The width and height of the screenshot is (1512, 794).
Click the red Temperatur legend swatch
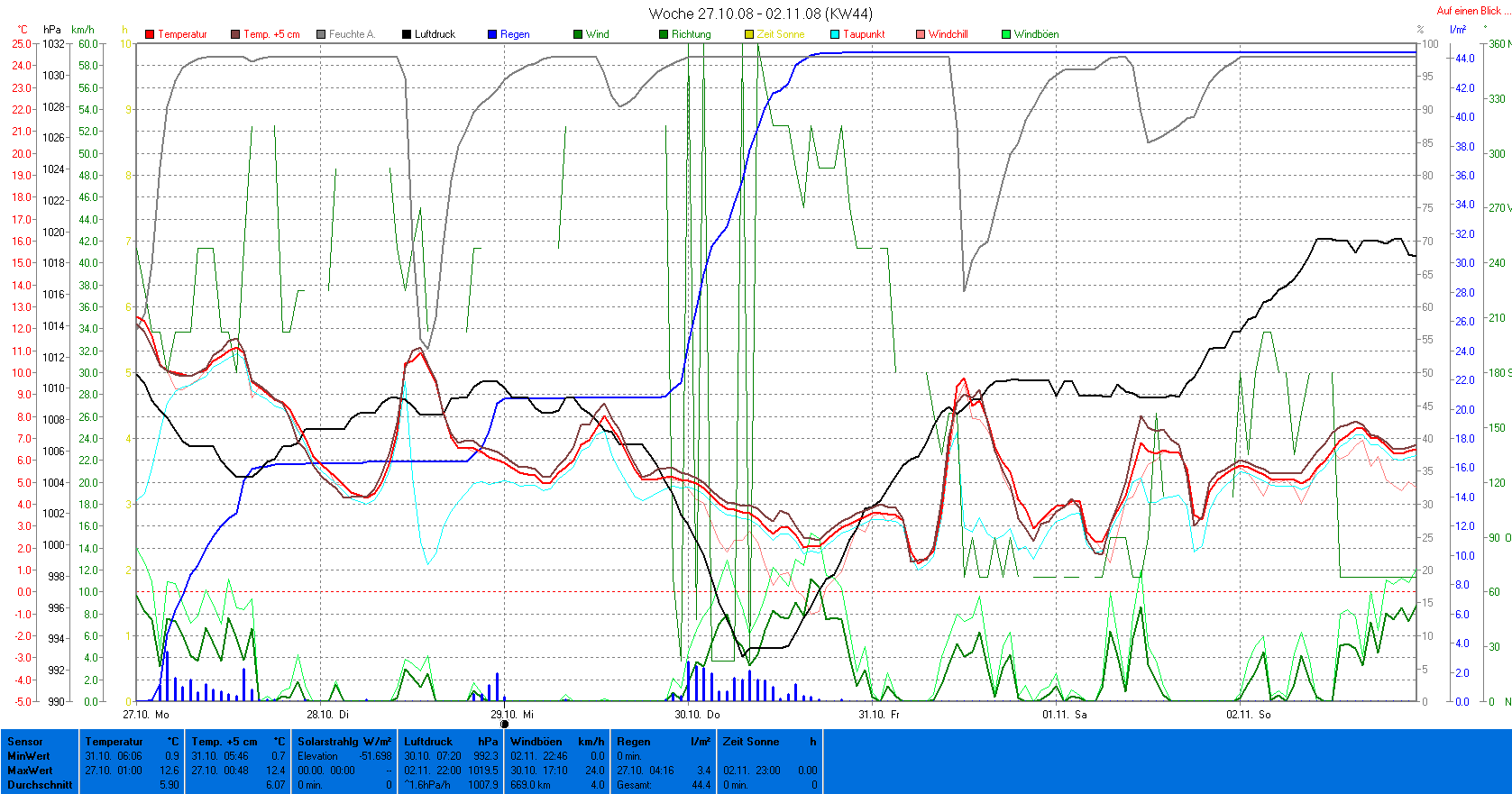(150, 34)
